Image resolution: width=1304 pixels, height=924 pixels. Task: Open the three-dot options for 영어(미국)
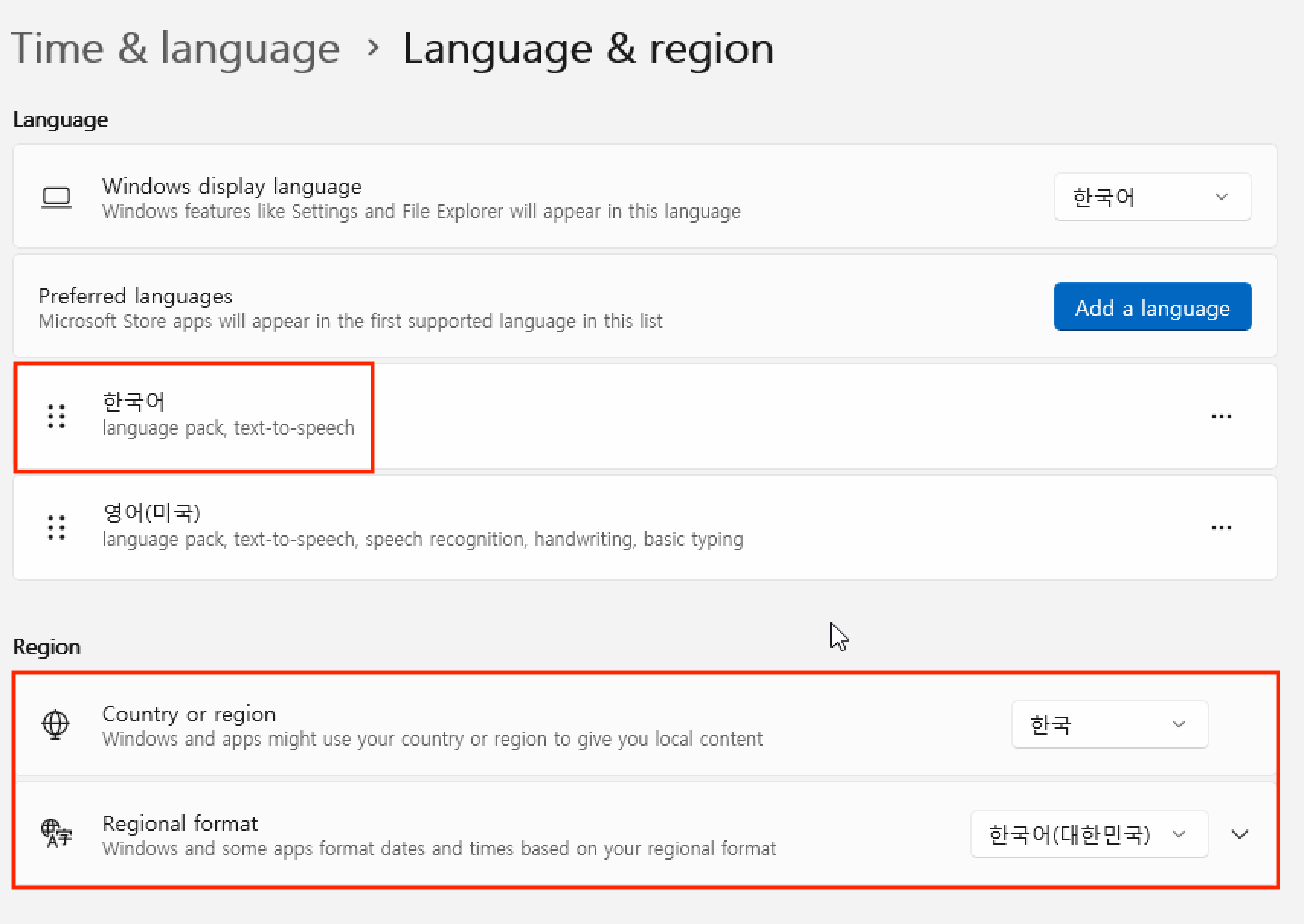1221,528
